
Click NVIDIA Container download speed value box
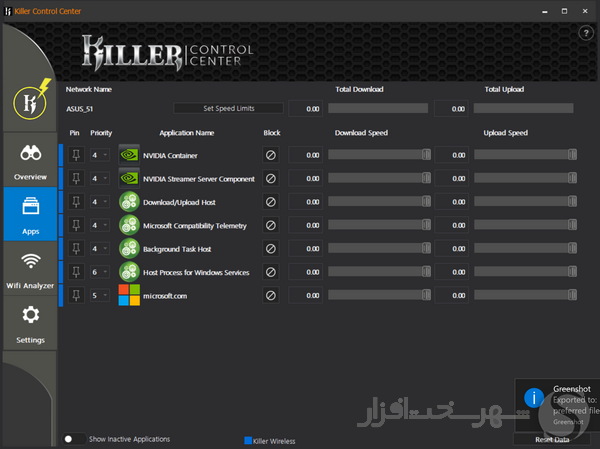click(x=305, y=155)
